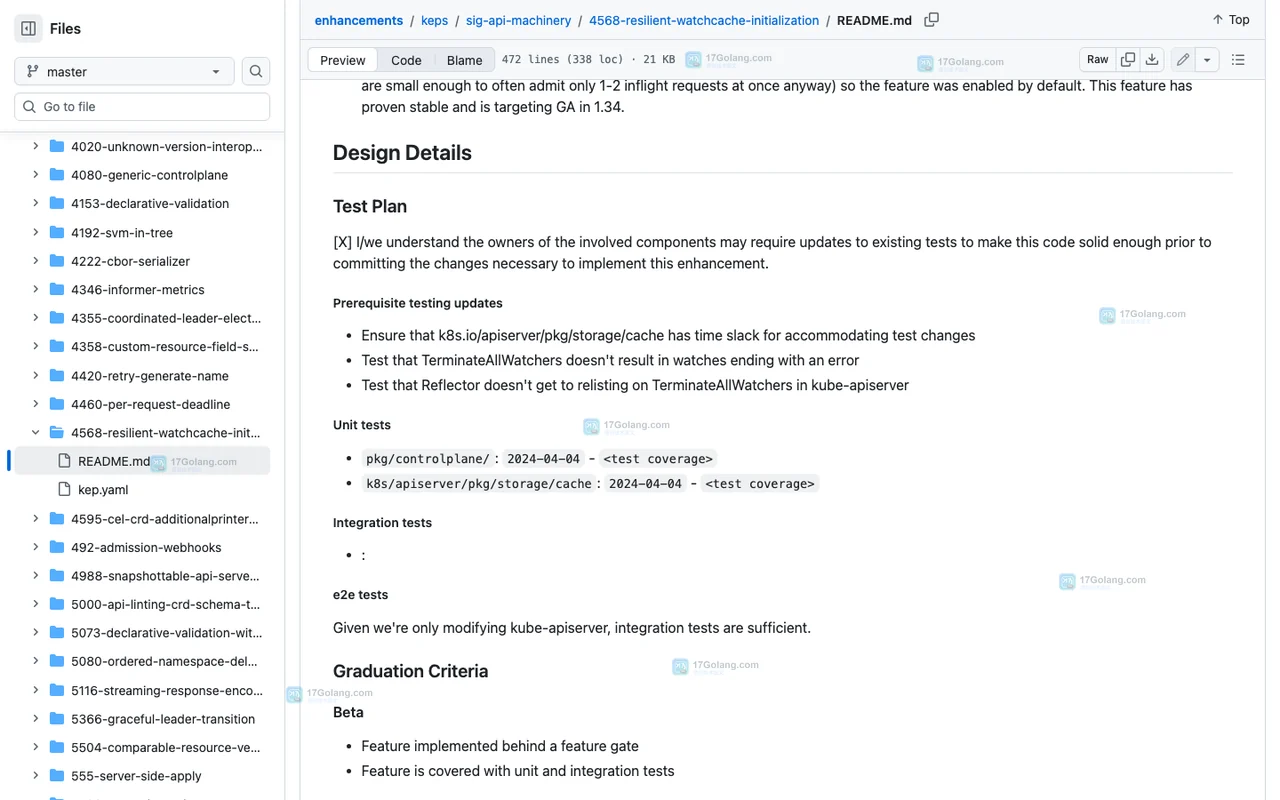The image size is (1280, 800).
Task: Navigate to enhancements breadcrumb link
Action: 359,20
